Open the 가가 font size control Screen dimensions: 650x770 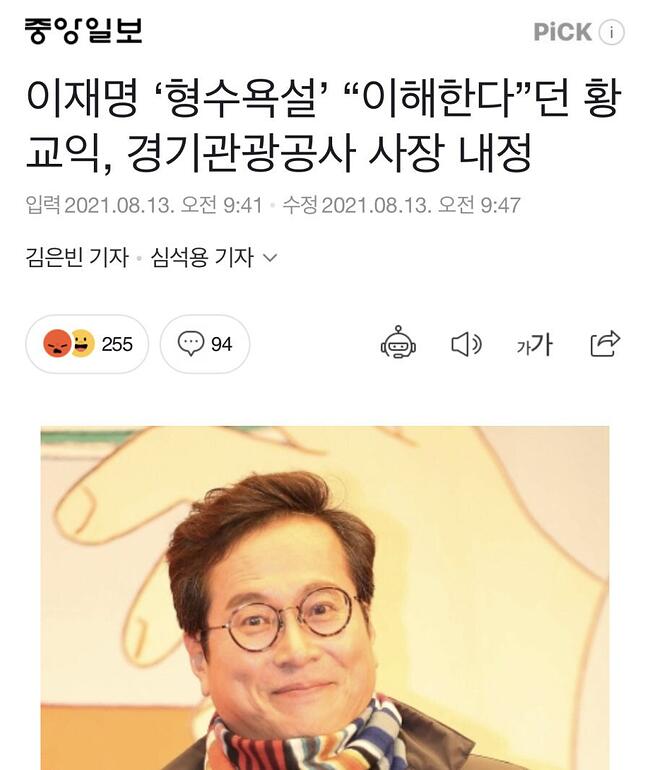[534, 344]
